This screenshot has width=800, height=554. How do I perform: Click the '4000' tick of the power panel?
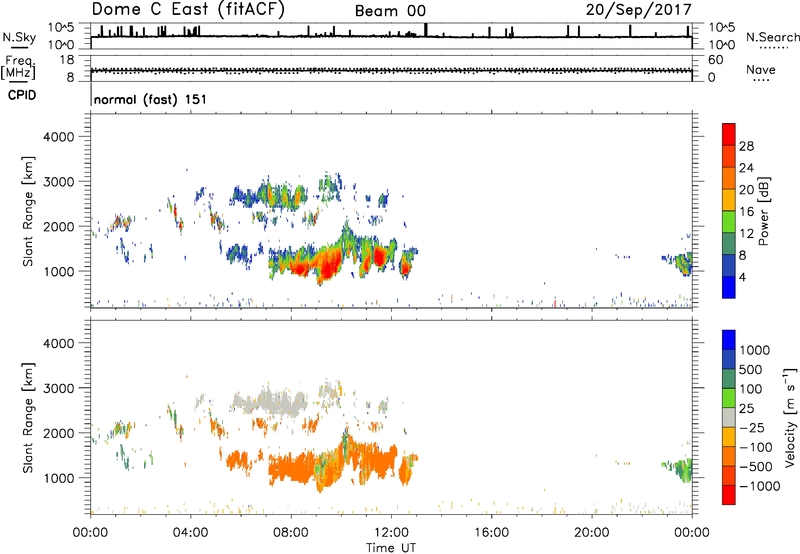[58, 137]
